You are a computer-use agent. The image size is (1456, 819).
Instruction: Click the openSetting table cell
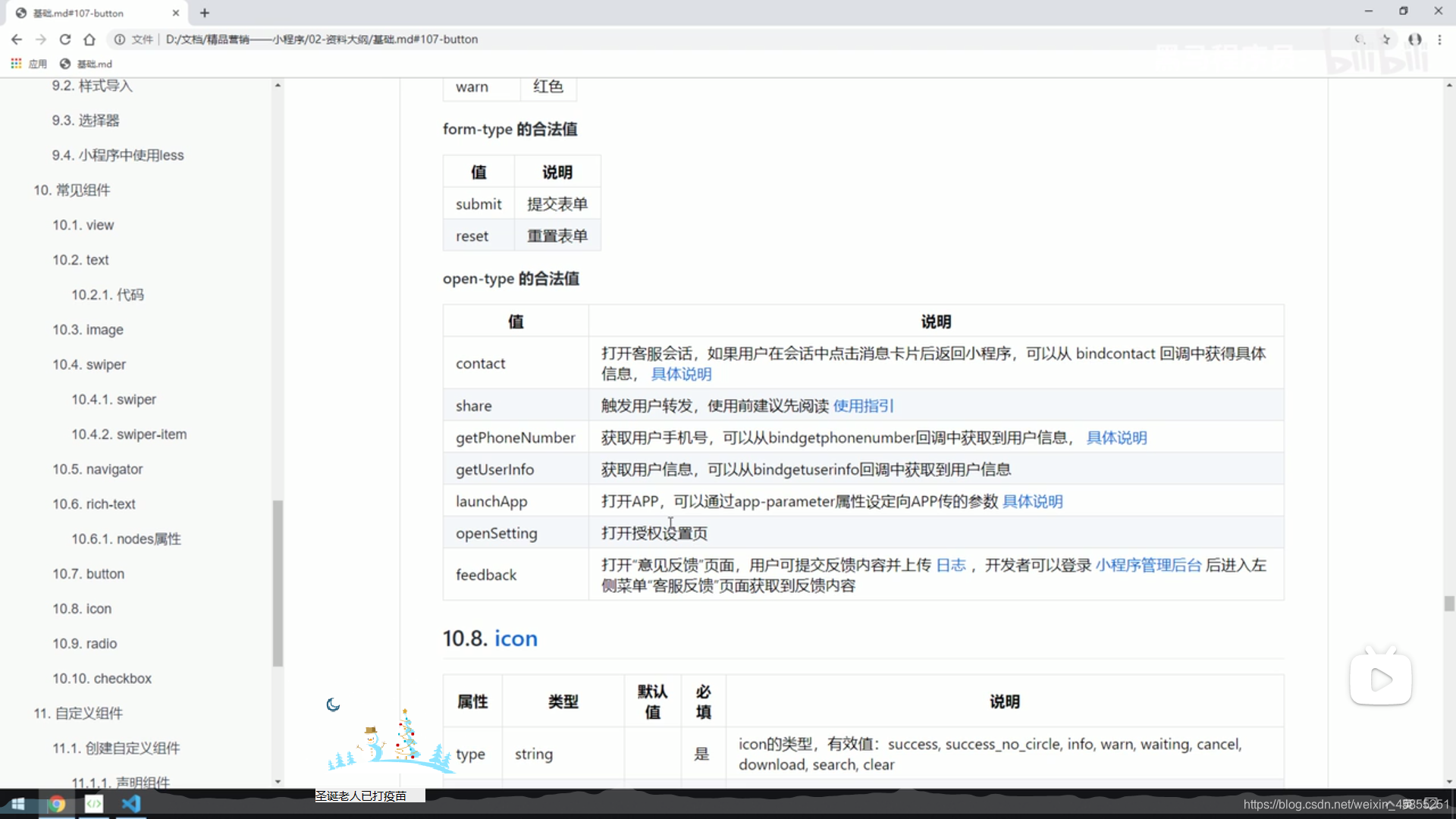click(x=516, y=533)
